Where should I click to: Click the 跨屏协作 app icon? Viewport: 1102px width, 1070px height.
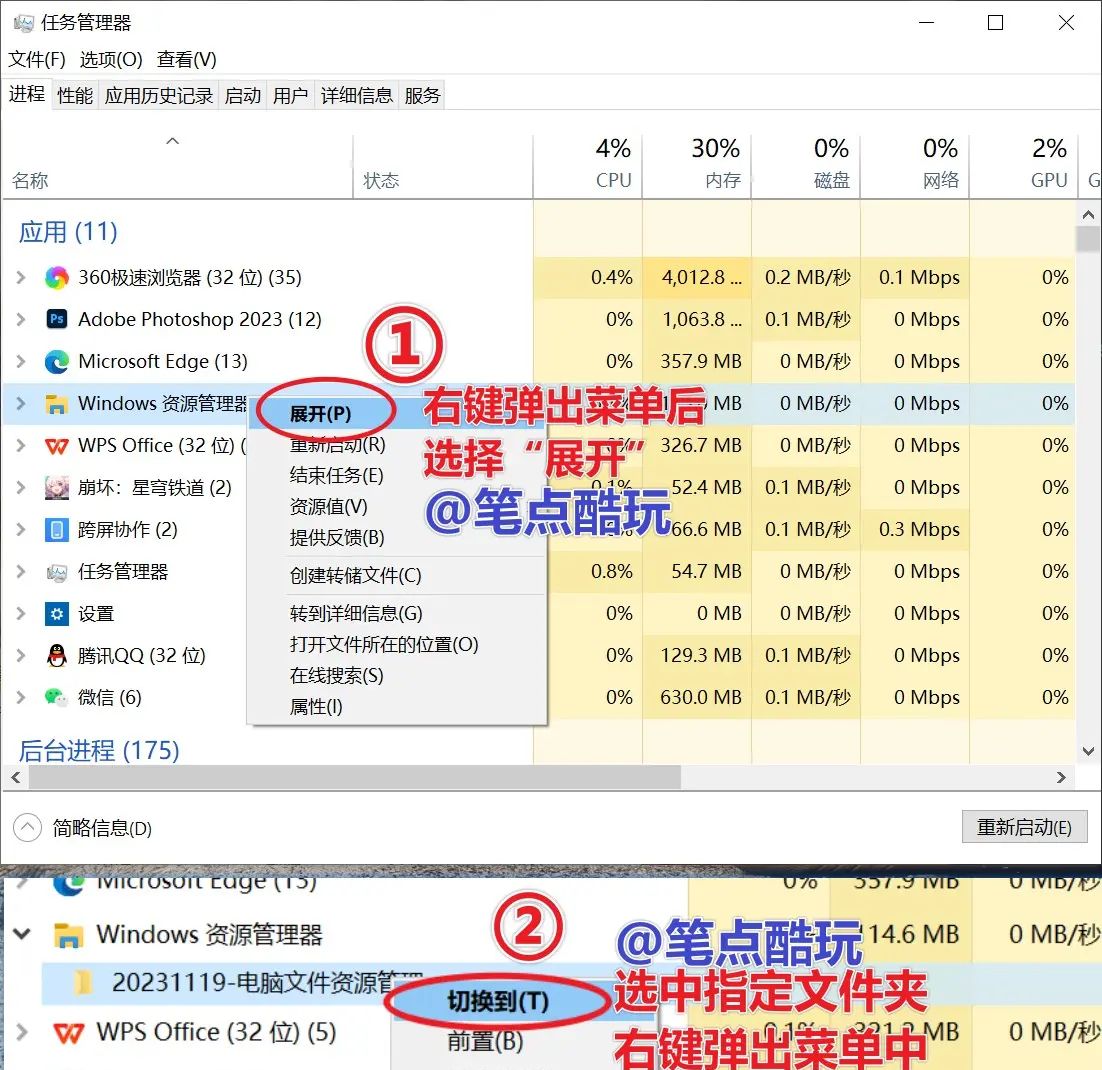[56, 529]
